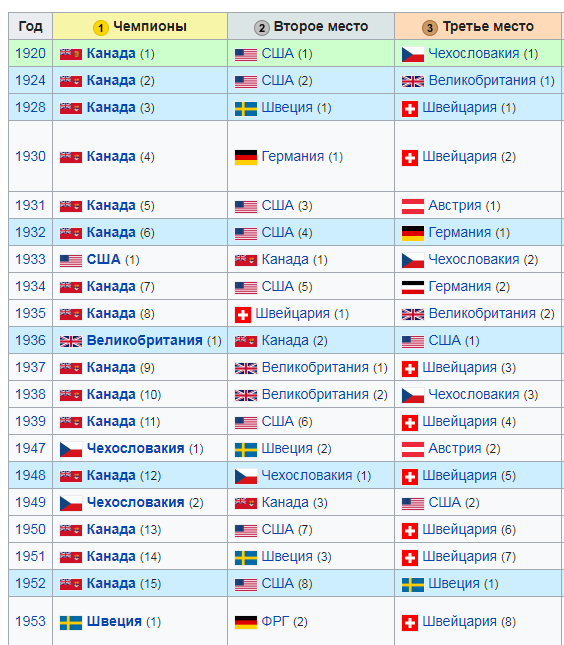Click the FRG flag in the 1953 row
This screenshot has height=645, width=564.
(x=246, y=622)
